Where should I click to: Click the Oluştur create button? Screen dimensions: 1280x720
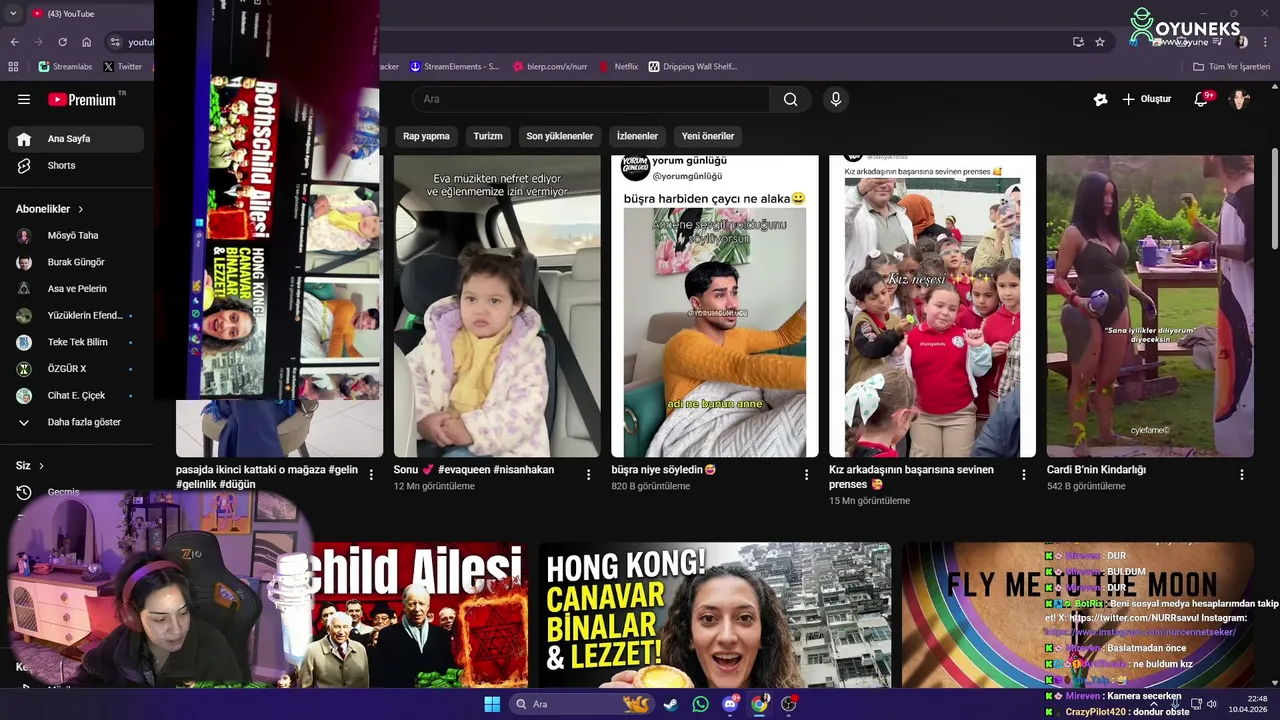(x=1146, y=99)
